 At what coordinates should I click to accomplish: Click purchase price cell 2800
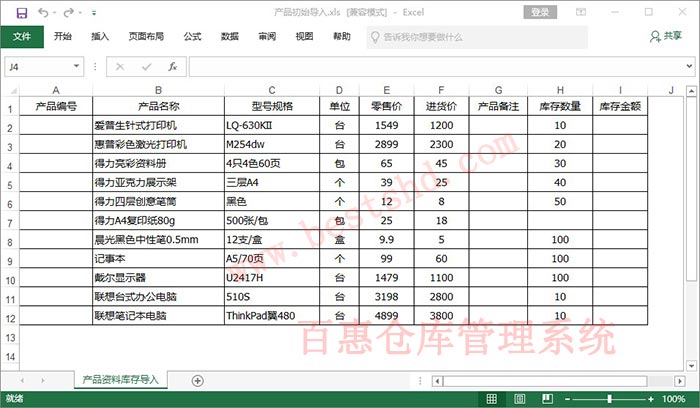pyautogui.click(x=442, y=297)
